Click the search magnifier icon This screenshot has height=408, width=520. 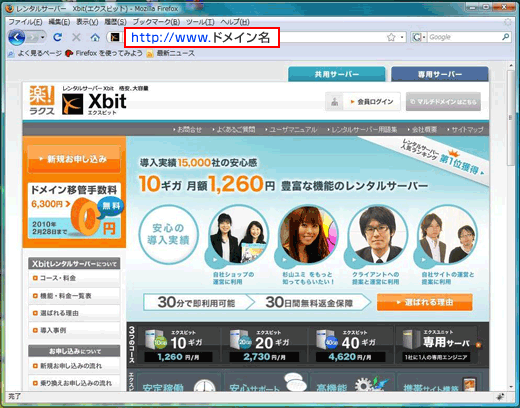coord(506,37)
